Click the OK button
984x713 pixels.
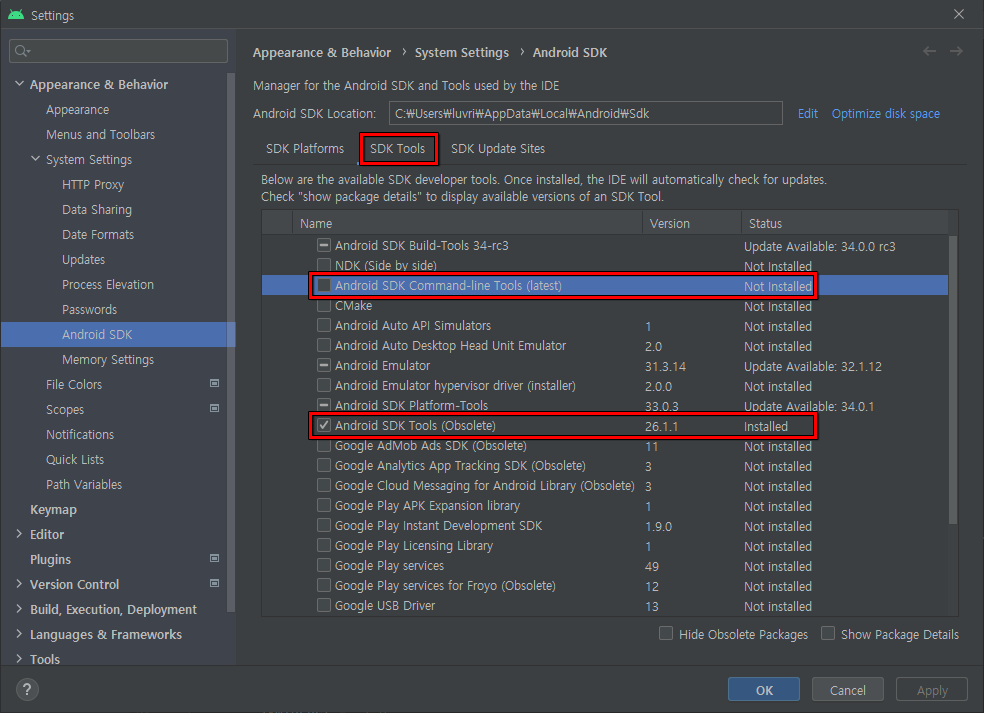(x=764, y=690)
